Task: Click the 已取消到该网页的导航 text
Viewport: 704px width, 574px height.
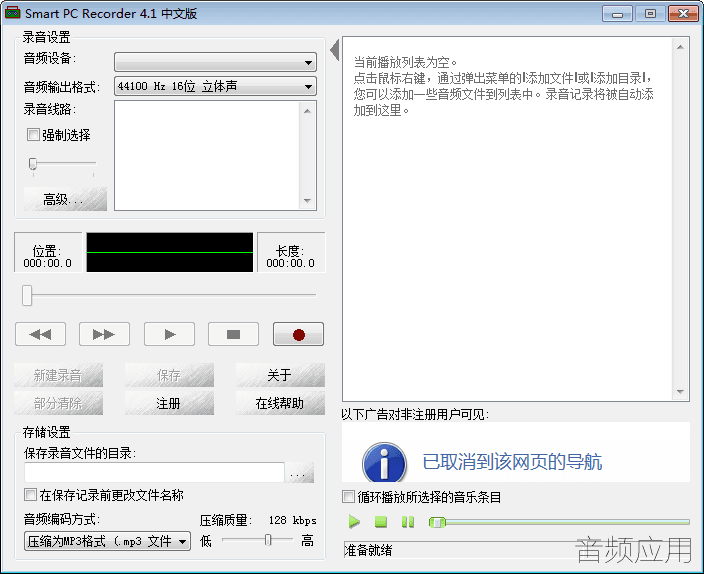Action: 512,462
